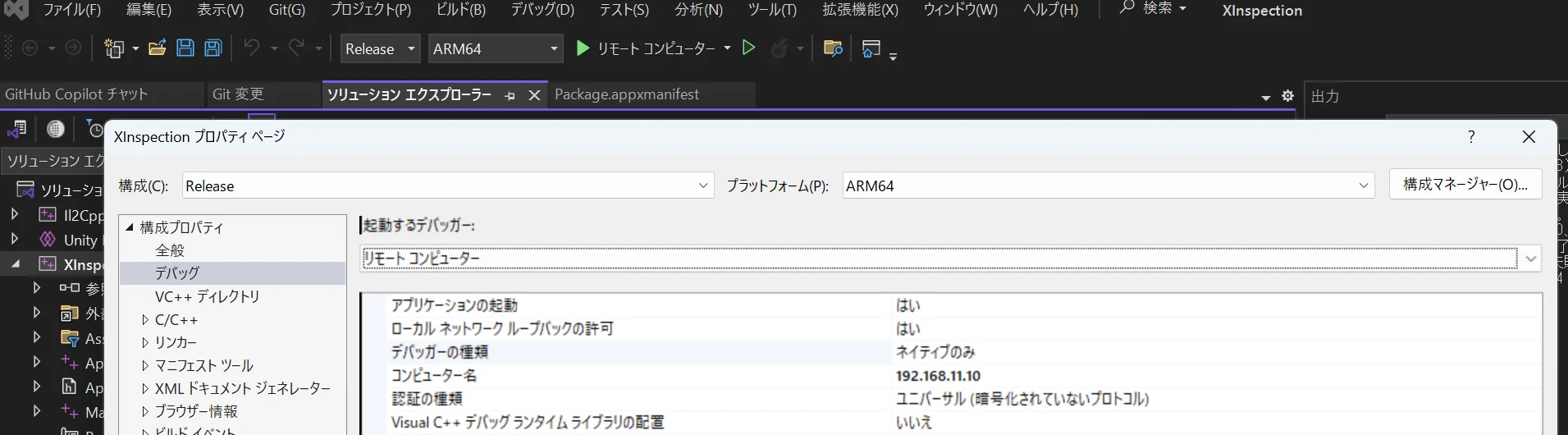Image resolution: width=1568 pixels, height=435 pixels.
Task: Click the Solution Explorer pending changes clock icon
Action: (94, 129)
